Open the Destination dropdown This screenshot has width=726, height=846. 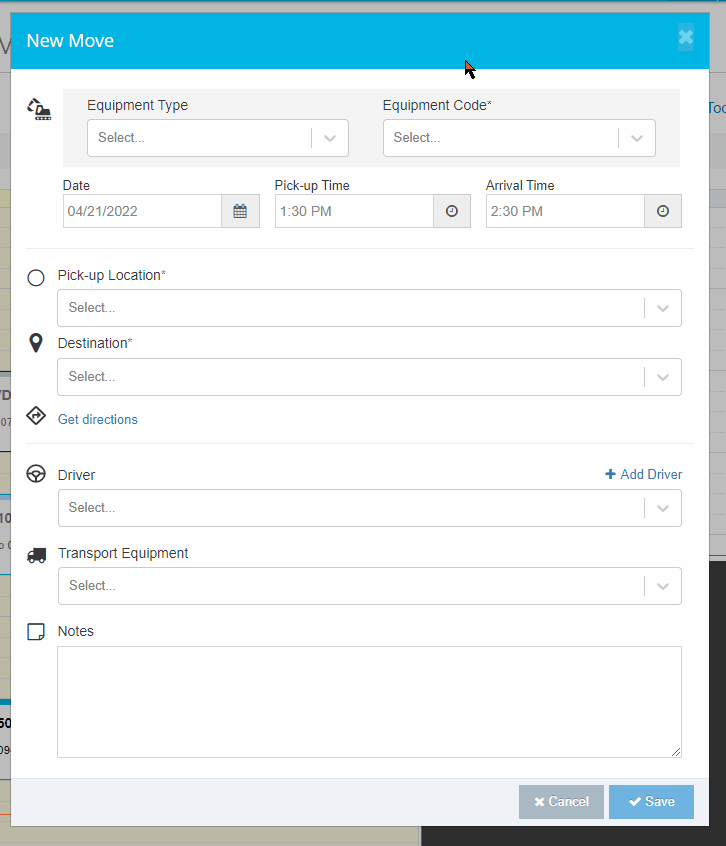pos(662,377)
